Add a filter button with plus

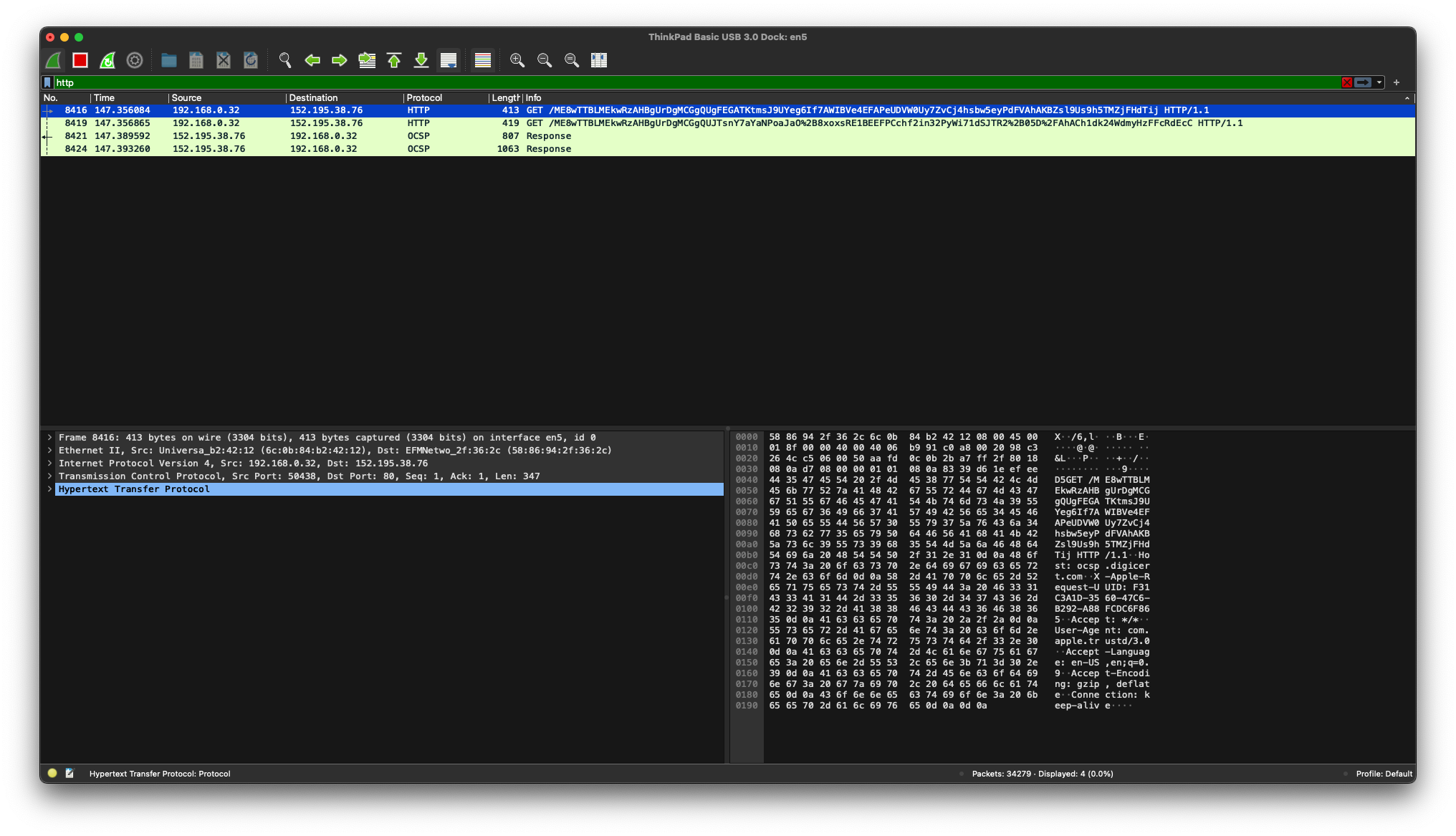pos(1397,82)
